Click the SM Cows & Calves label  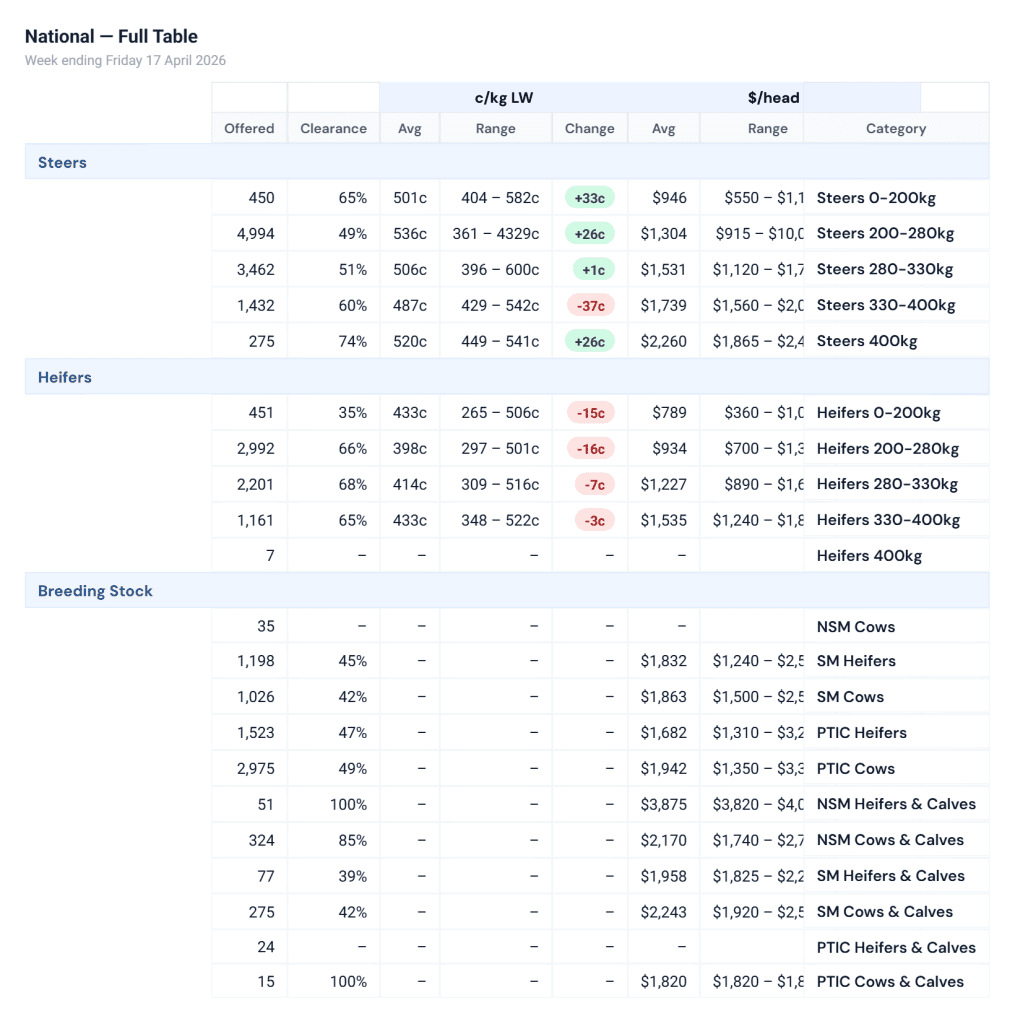point(884,912)
